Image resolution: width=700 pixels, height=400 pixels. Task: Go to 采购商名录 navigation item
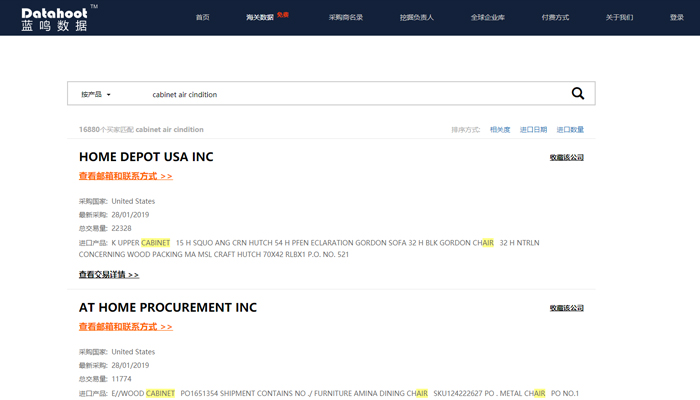[346, 18]
